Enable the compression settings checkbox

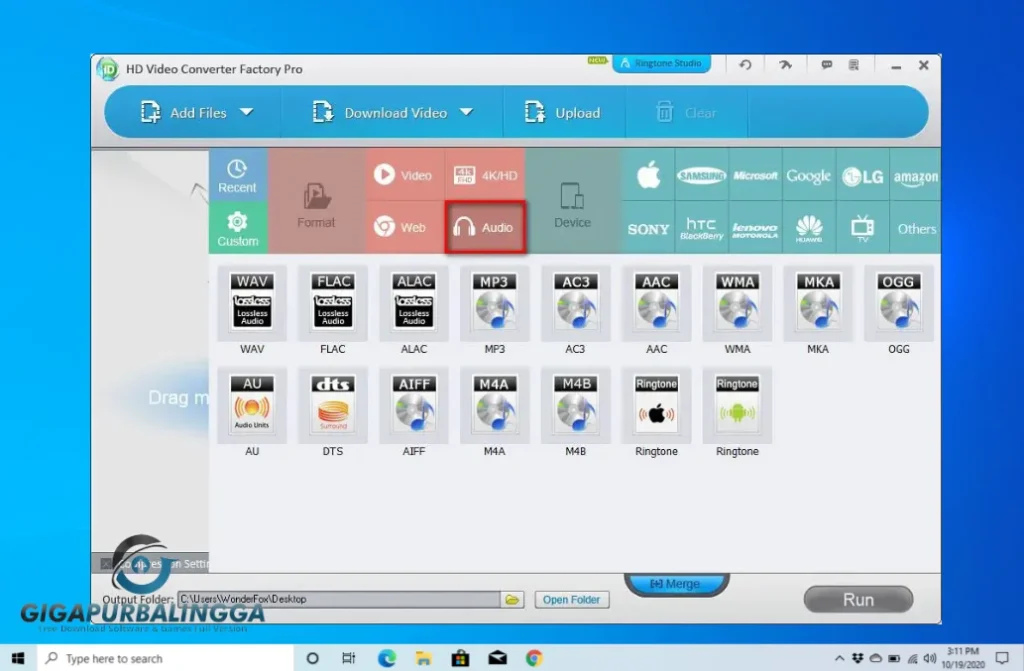[107, 563]
